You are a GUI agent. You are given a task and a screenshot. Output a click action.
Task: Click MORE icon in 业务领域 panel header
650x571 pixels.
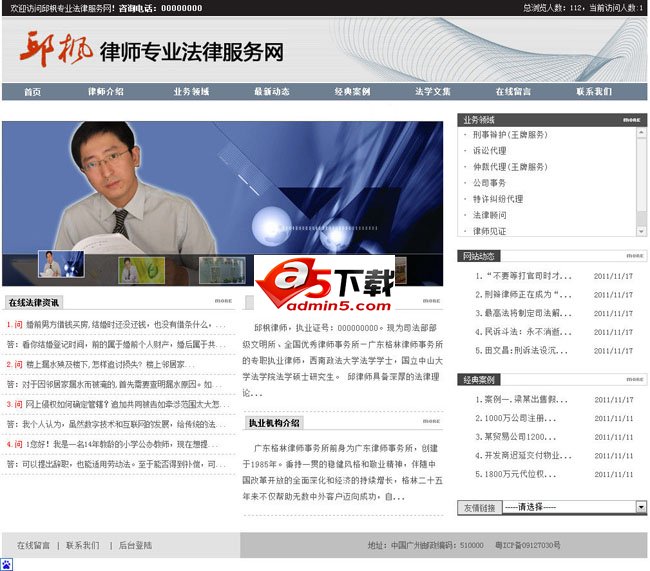click(x=632, y=119)
